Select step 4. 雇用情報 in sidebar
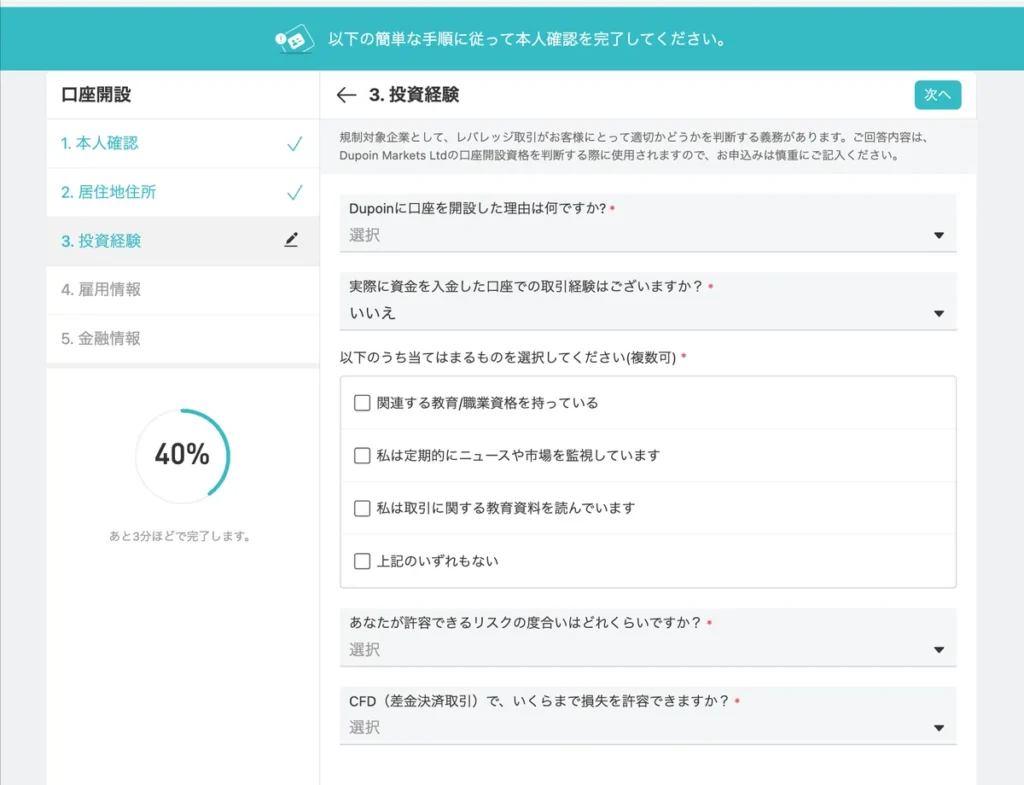The width and height of the screenshot is (1024, 785). [101, 289]
